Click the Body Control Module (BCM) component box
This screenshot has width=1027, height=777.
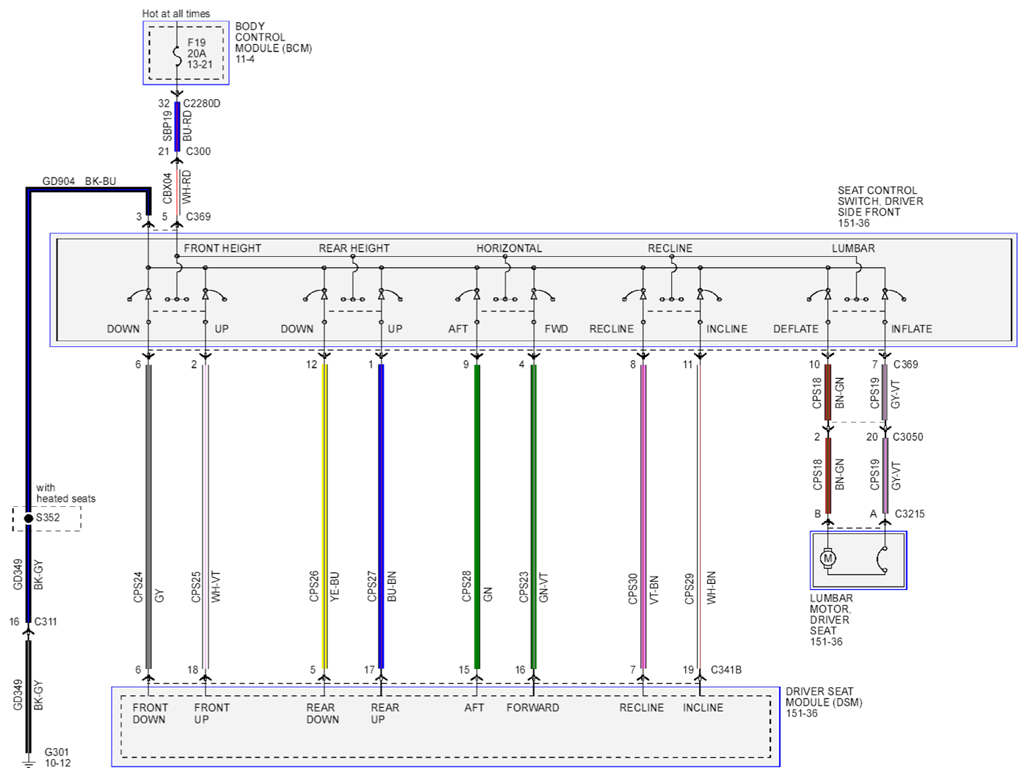[186, 52]
